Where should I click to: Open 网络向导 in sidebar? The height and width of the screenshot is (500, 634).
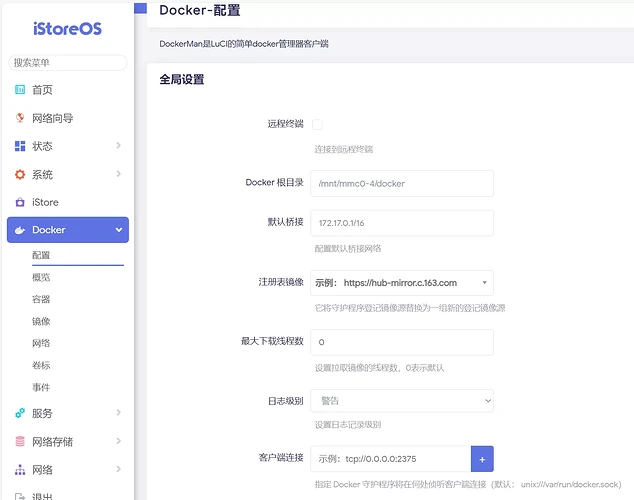click(x=53, y=118)
